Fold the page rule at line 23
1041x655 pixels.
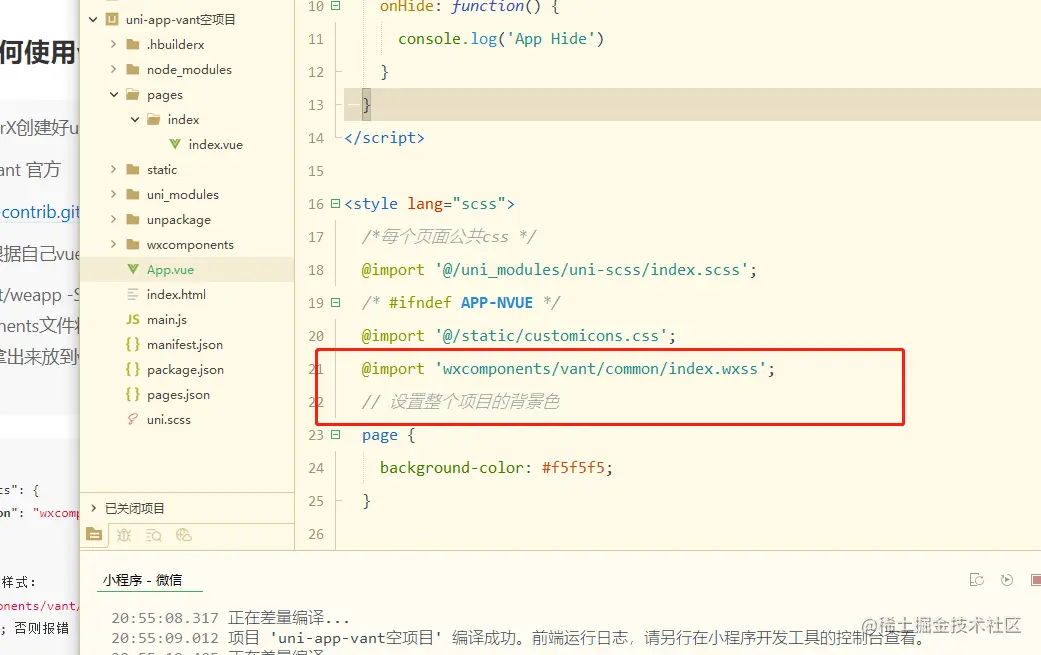(336, 435)
